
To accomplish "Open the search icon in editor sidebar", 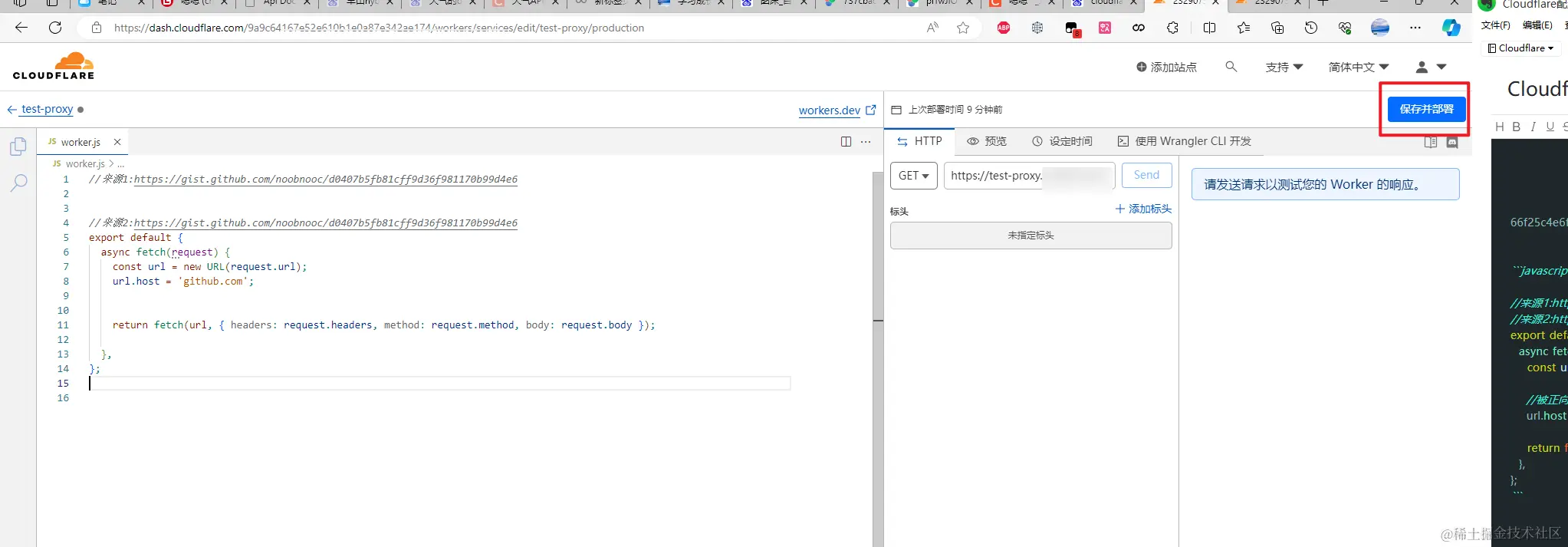I will [x=18, y=183].
